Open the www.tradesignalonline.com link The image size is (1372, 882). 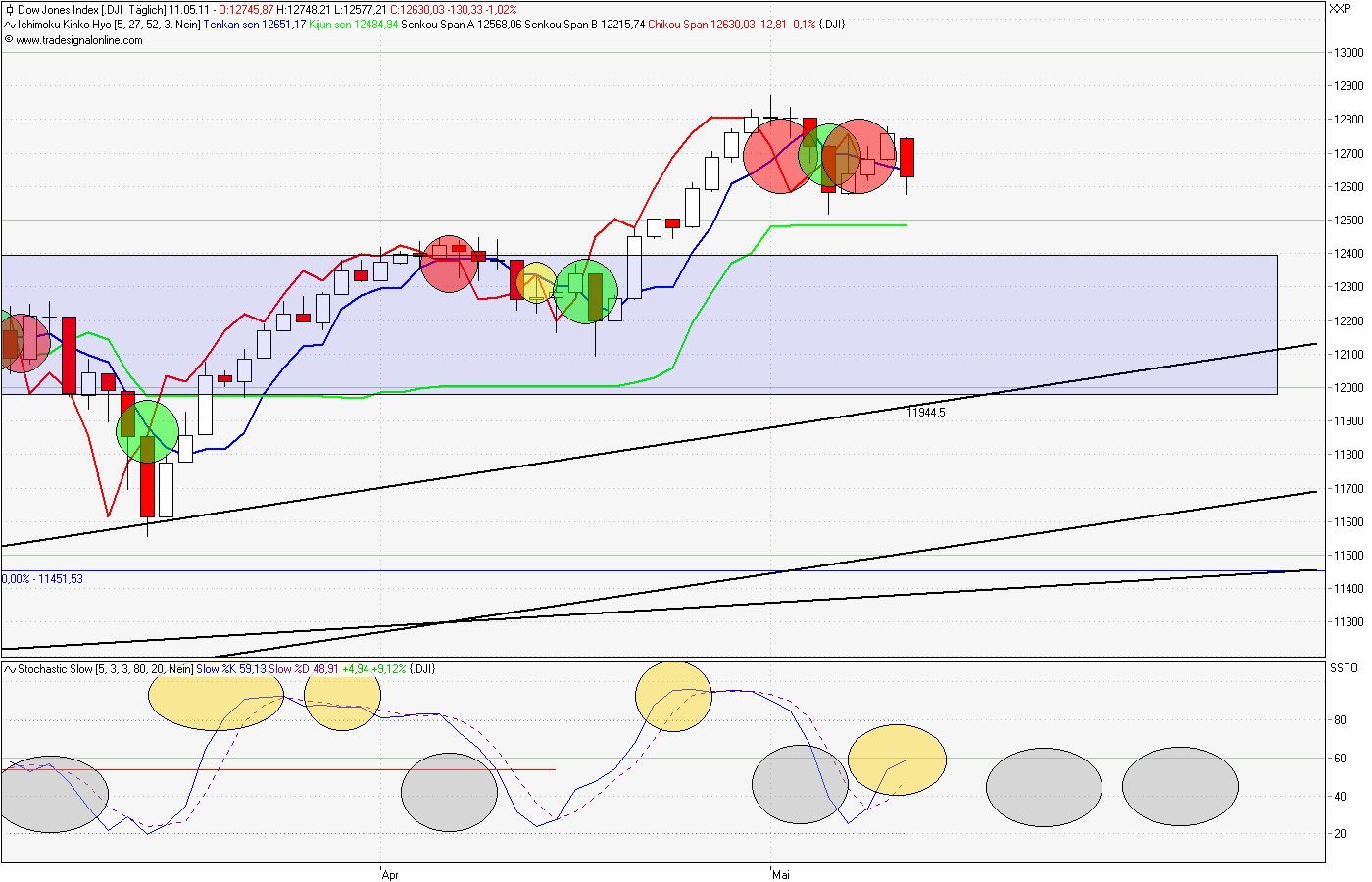78,41
